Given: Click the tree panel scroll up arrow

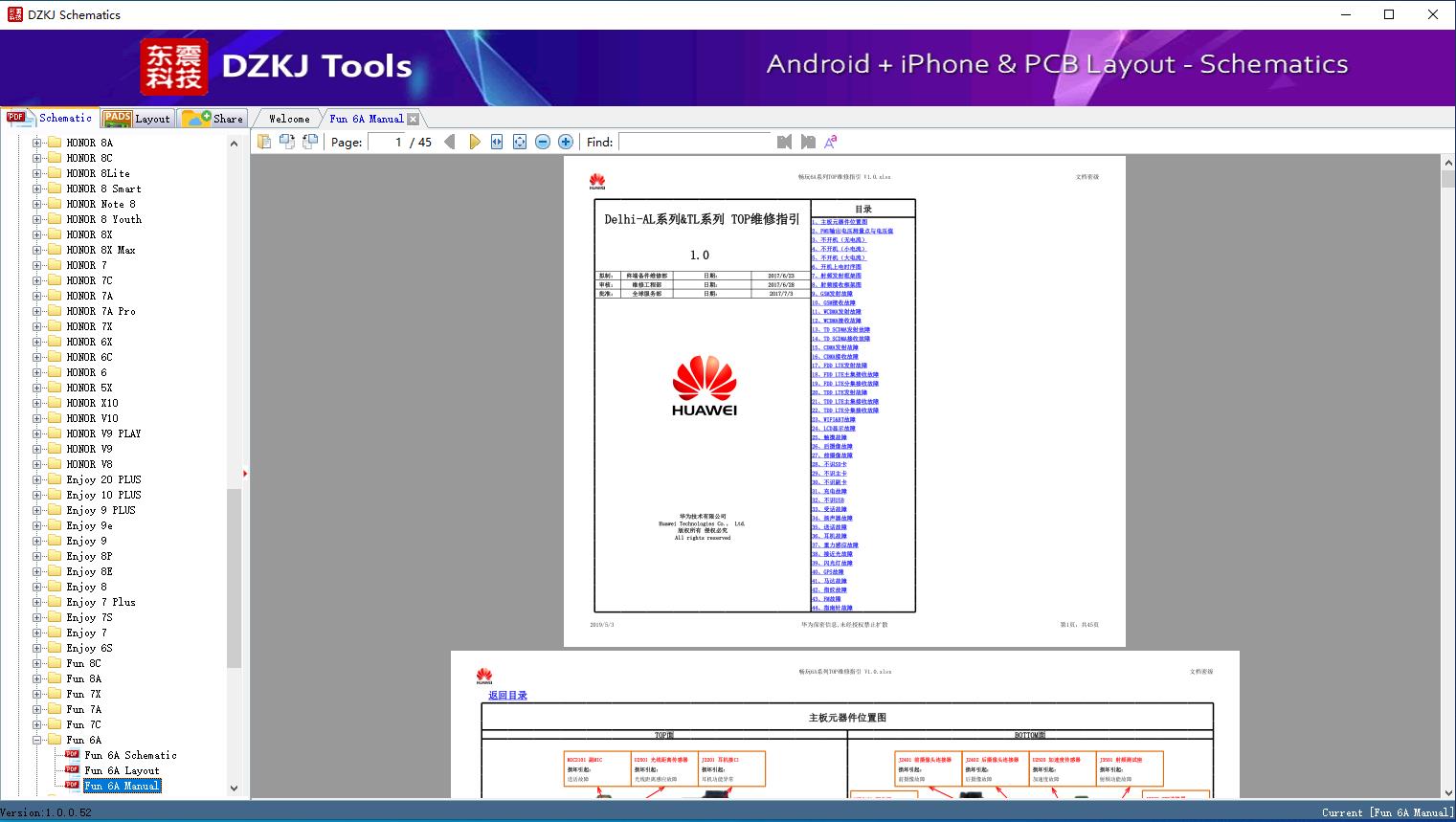Looking at the screenshot, I should [x=234, y=144].
